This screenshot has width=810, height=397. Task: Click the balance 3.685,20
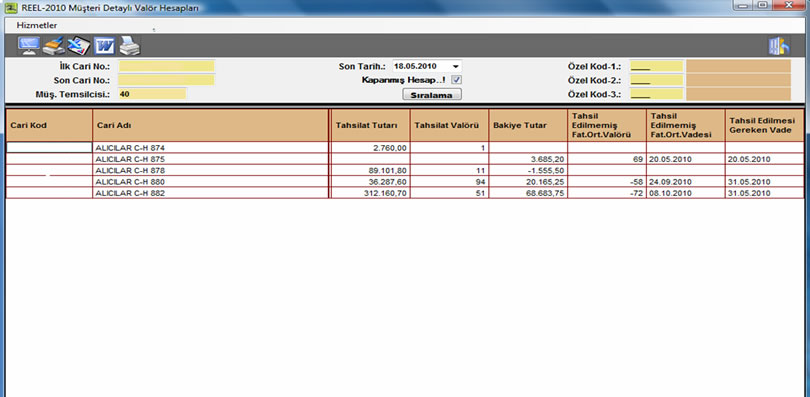(547, 160)
